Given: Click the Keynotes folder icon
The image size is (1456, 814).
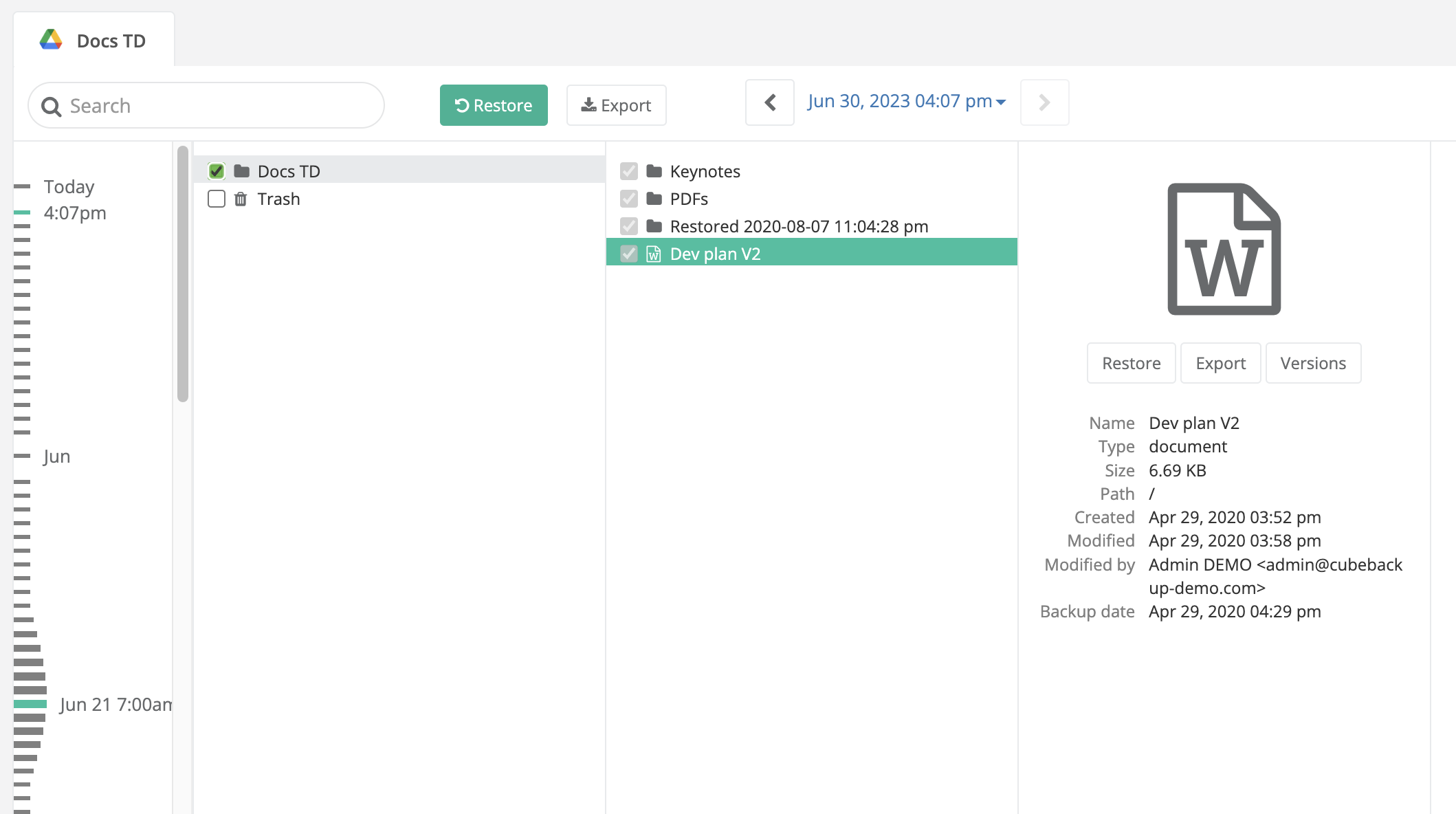Looking at the screenshot, I should [x=654, y=171].
